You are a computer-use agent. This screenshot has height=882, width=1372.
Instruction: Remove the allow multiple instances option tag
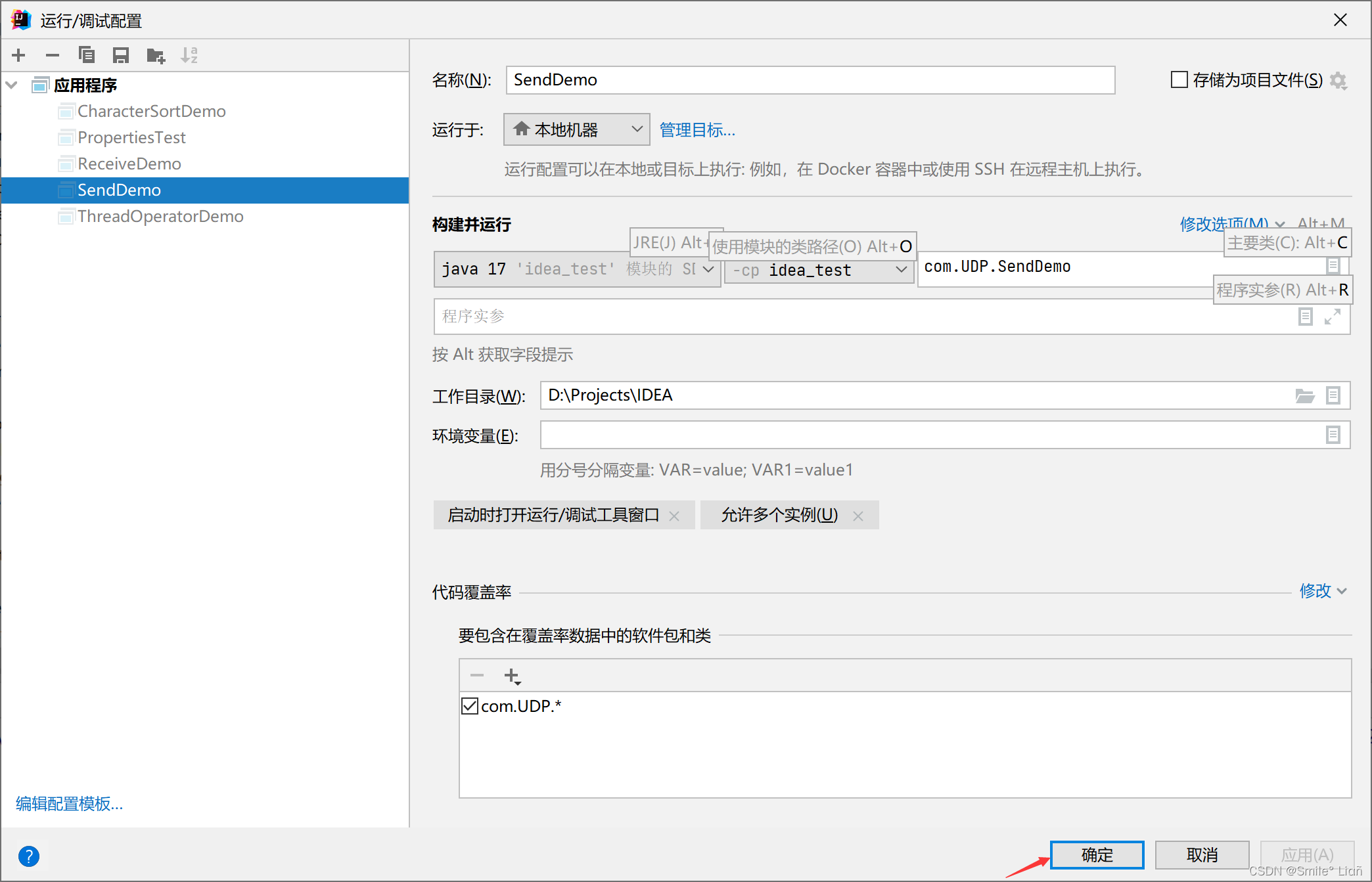(857, 516)
